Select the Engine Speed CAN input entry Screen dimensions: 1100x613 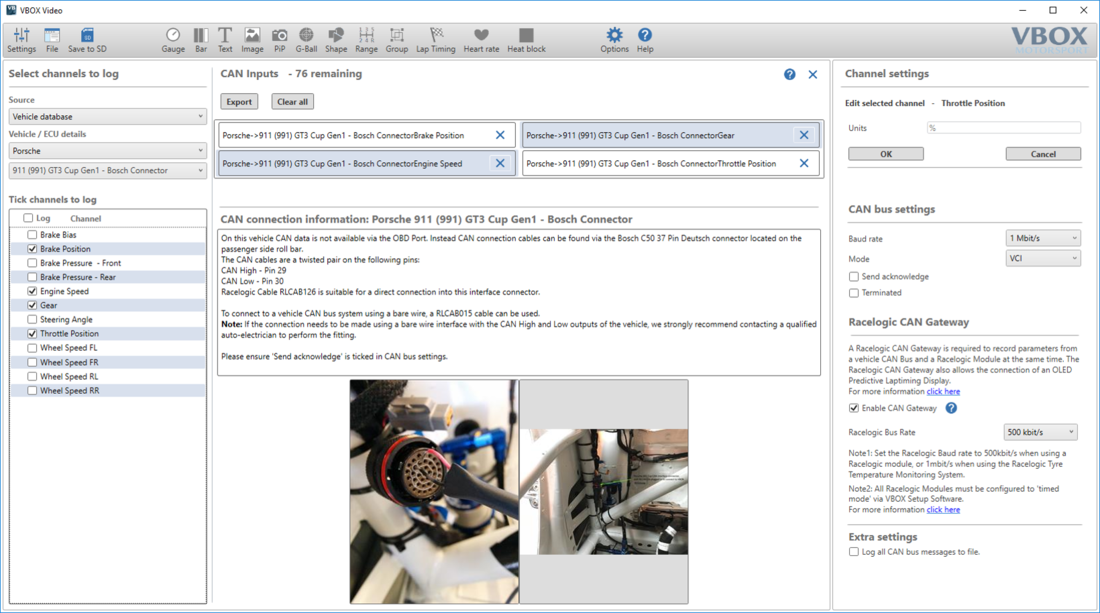click(367, 163)
